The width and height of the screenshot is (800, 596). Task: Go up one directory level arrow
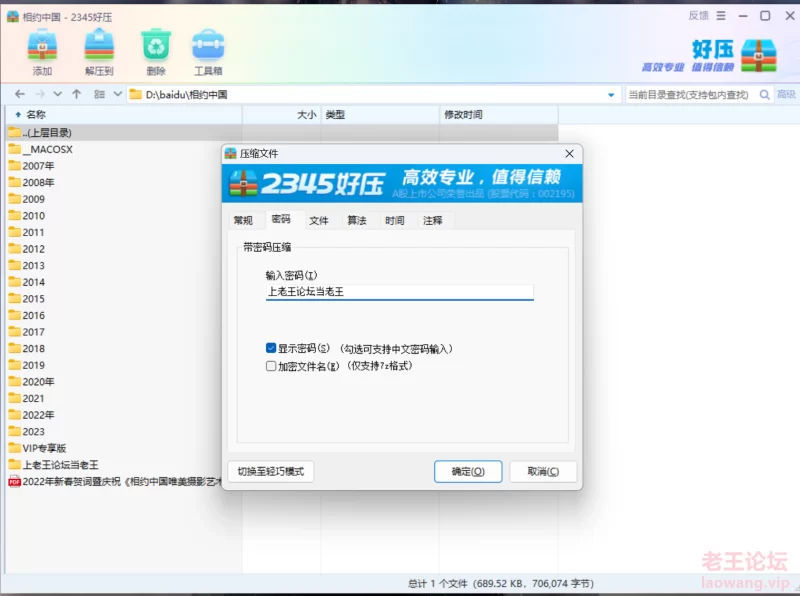click(x=77, y=94)
